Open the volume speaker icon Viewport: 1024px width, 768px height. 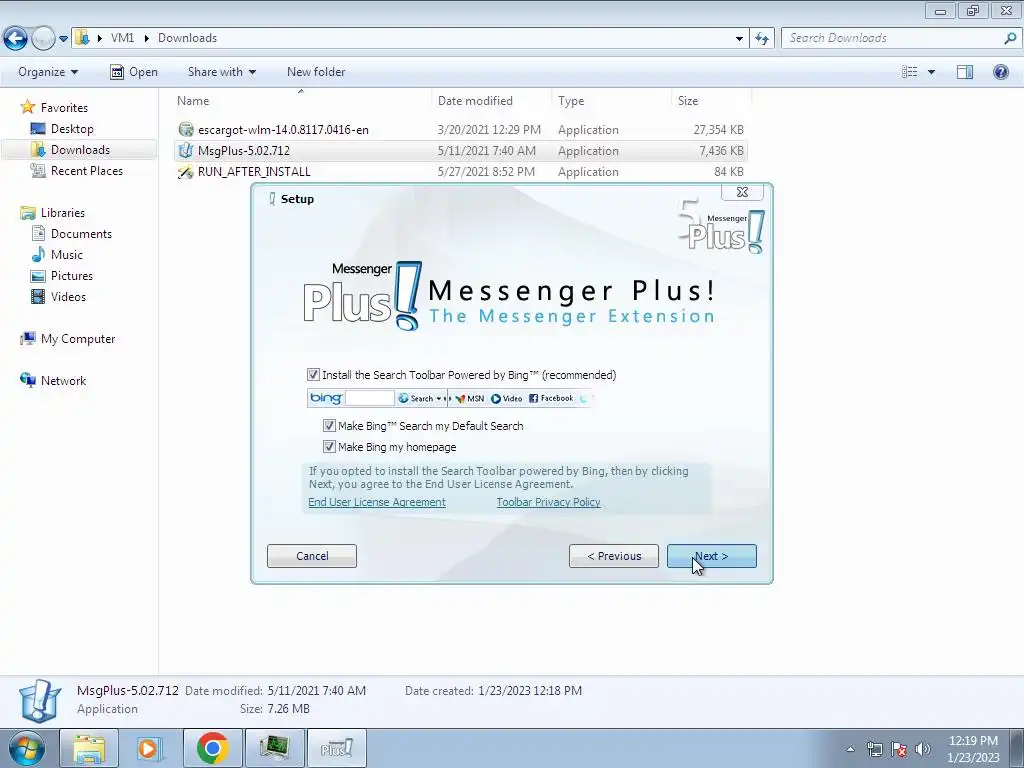pyautogui.click(x=923, y=749)
